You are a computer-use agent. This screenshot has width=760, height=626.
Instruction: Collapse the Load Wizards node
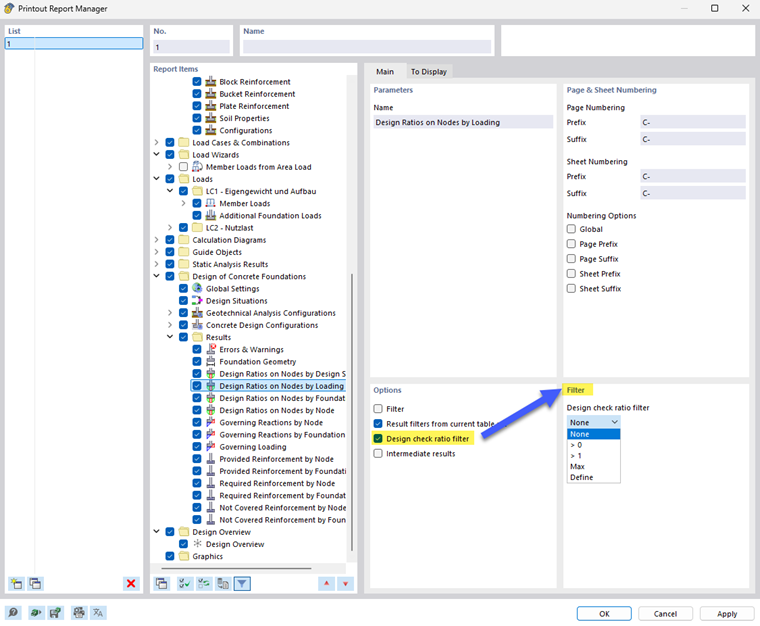tap(156, 155)
